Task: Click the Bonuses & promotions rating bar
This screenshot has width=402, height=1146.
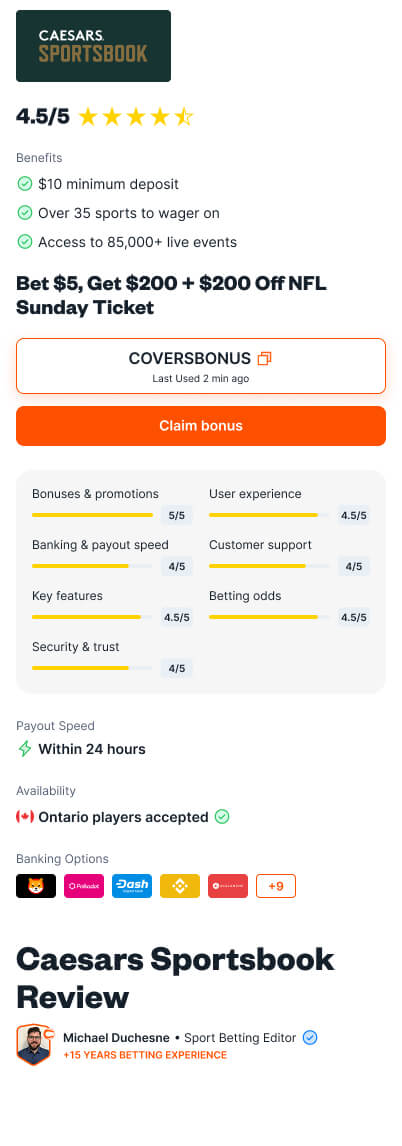Action: click(x=92, y=515)
